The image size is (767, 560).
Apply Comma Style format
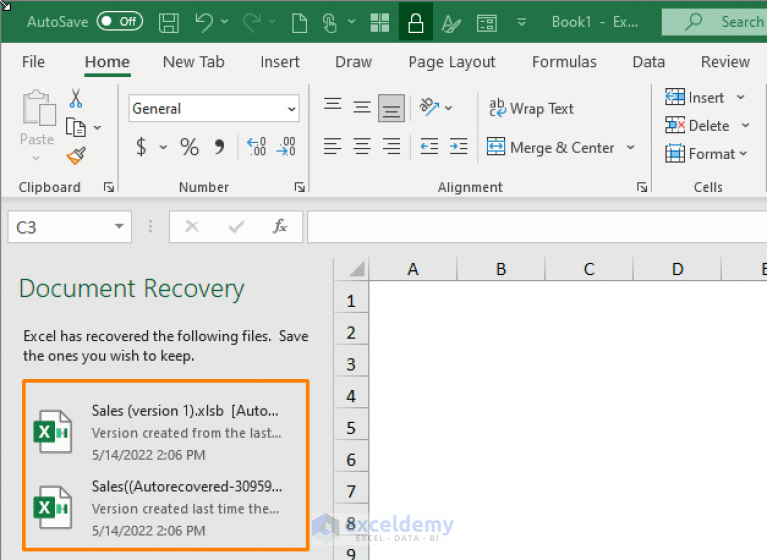219,146
